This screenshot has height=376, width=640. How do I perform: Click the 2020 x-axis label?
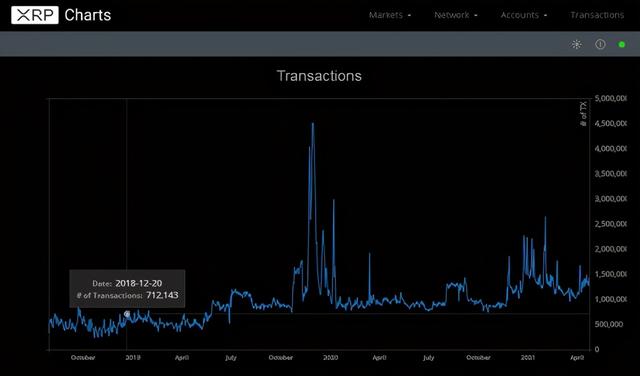pyautogui.click(x=330, y=358)
